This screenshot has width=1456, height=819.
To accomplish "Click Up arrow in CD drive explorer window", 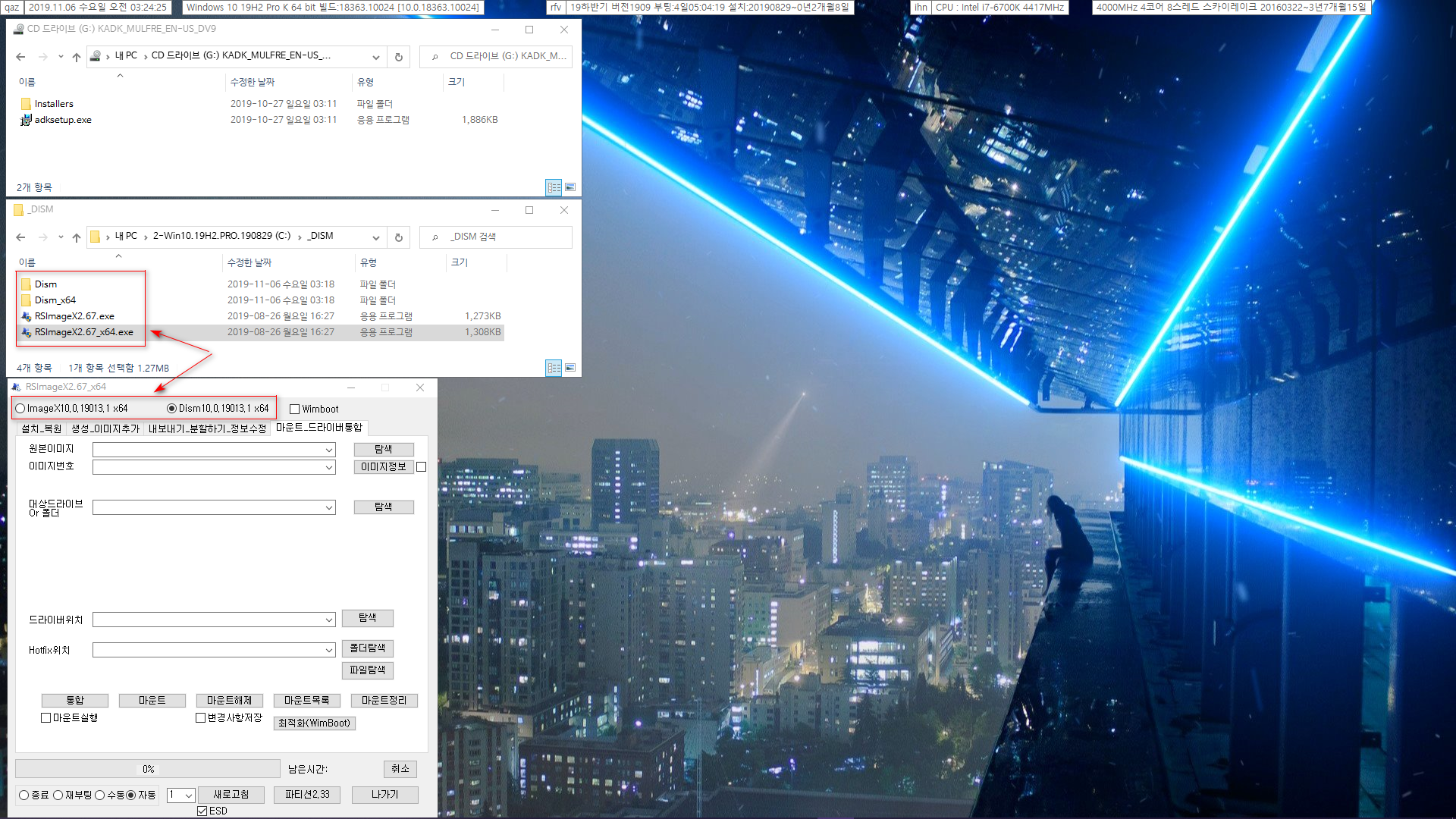I will point(76,57).
